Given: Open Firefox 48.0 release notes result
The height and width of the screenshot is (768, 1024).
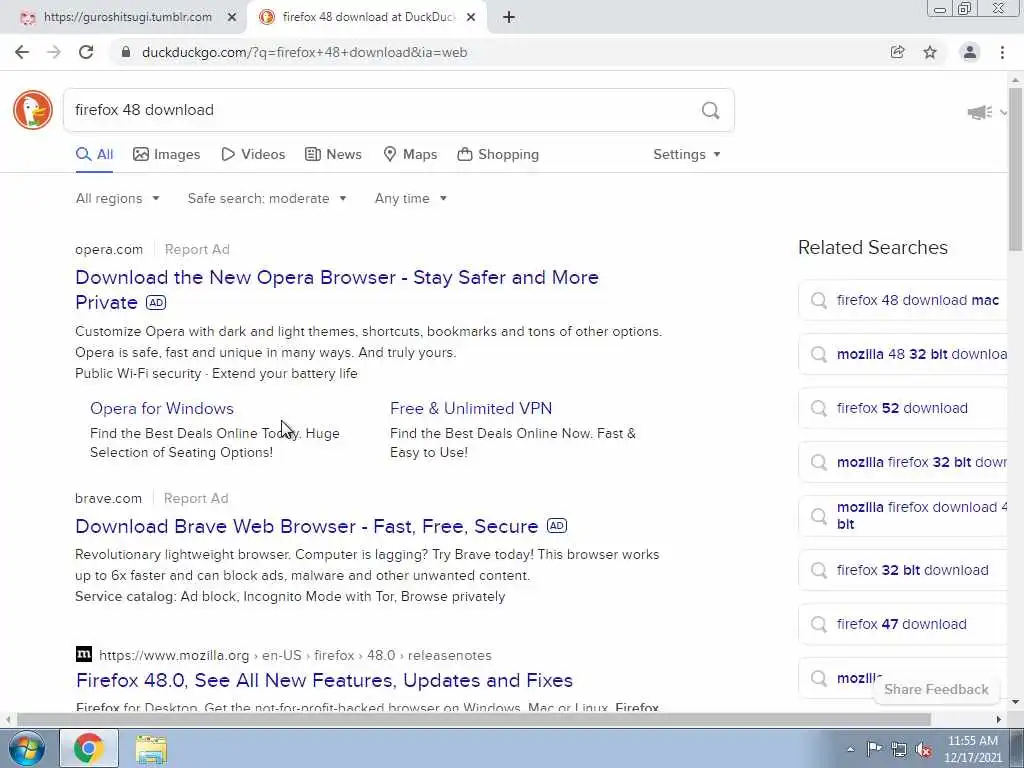Looking at the screenshot, I should [x=325, y=680].
